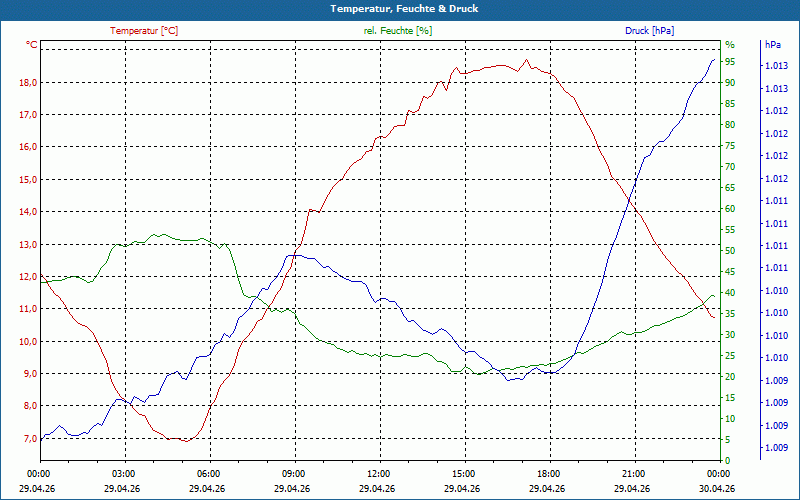Click the '09:00' time axis label

[293, 473]
